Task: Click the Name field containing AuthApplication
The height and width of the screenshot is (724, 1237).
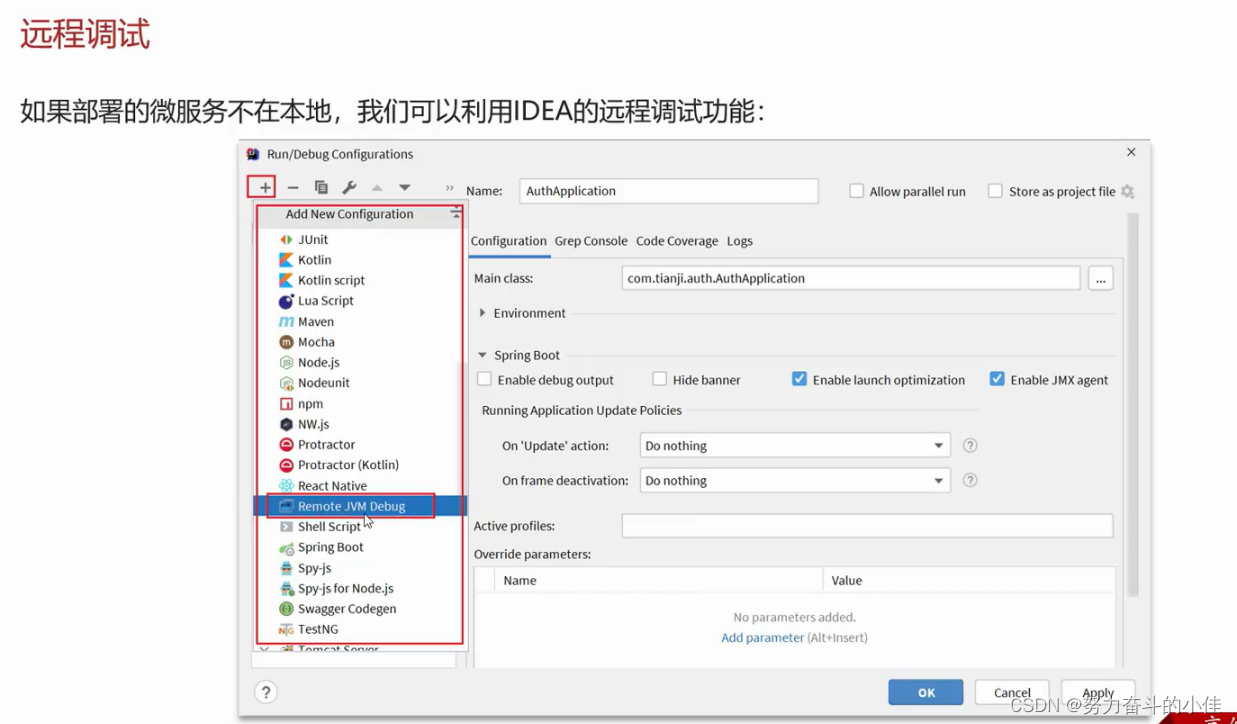Action: tap(669, 191)
